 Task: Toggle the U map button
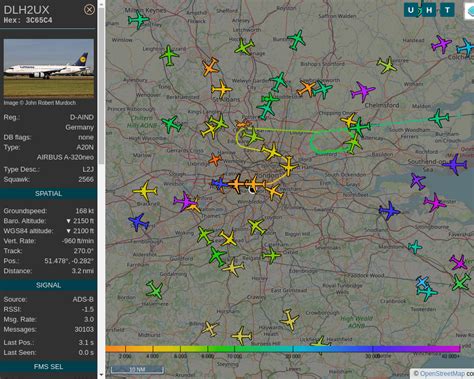coord(411,10)
